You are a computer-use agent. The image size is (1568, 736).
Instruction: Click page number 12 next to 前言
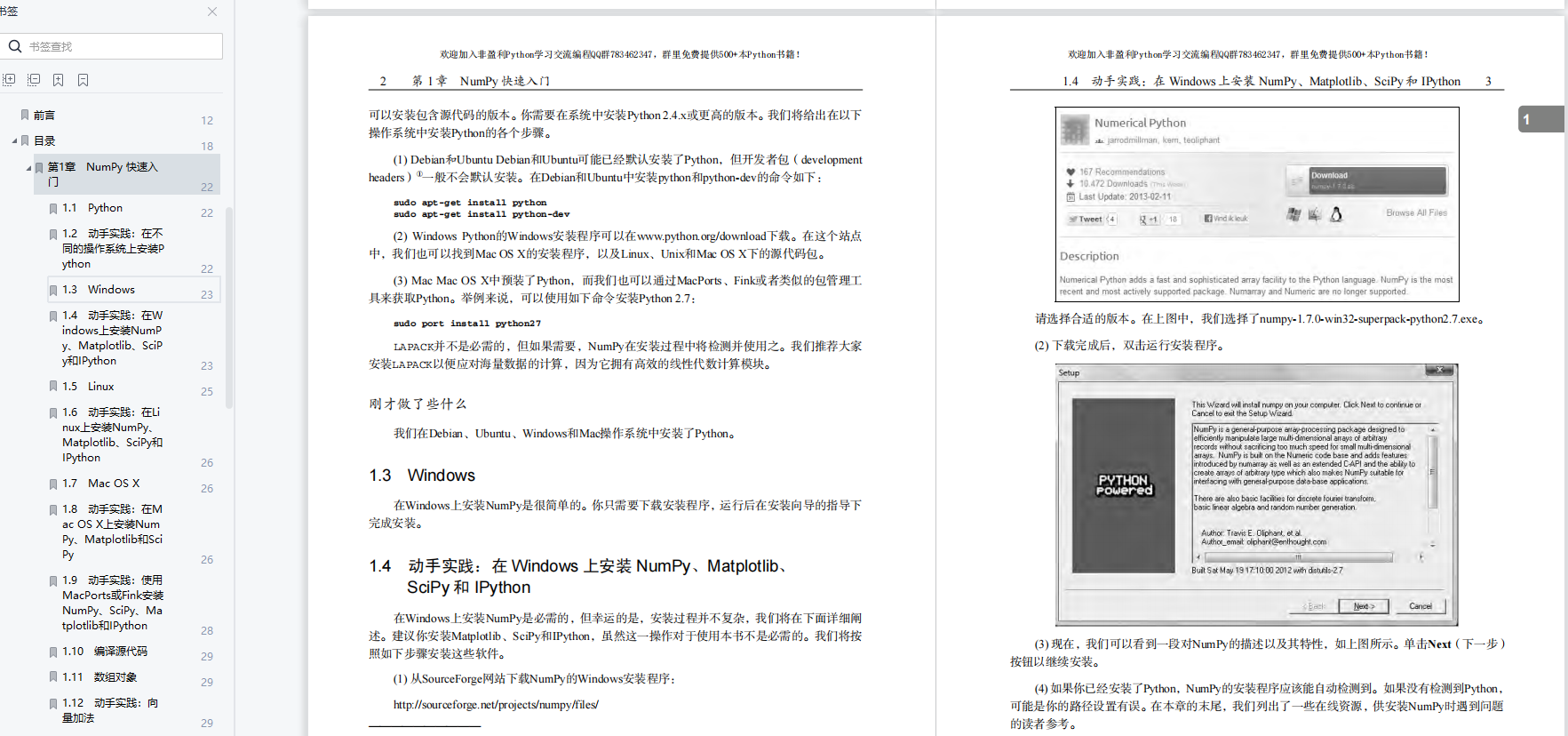coord(207,121)
